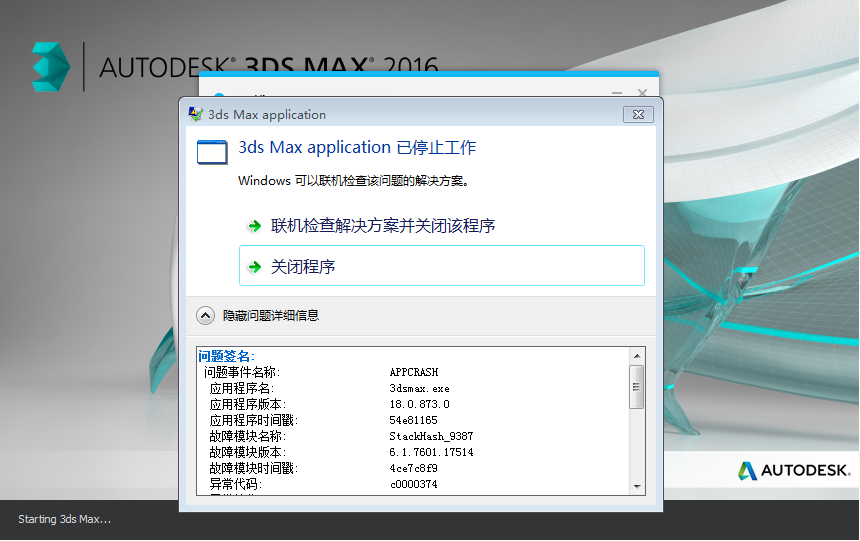This screenshot has height=541, width=860.
Task: Select the c0000374 exception code value
Action: click(414, 484)
